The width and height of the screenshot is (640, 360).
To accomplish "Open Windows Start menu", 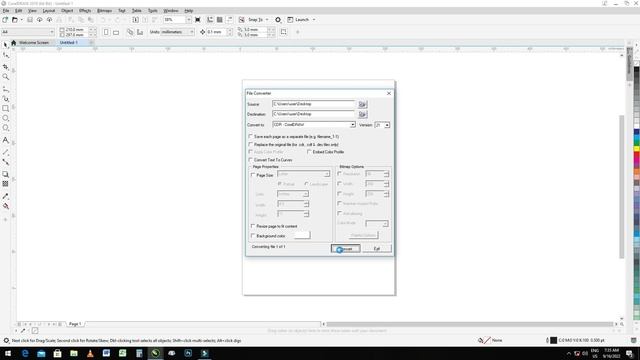I will (8, 353).
